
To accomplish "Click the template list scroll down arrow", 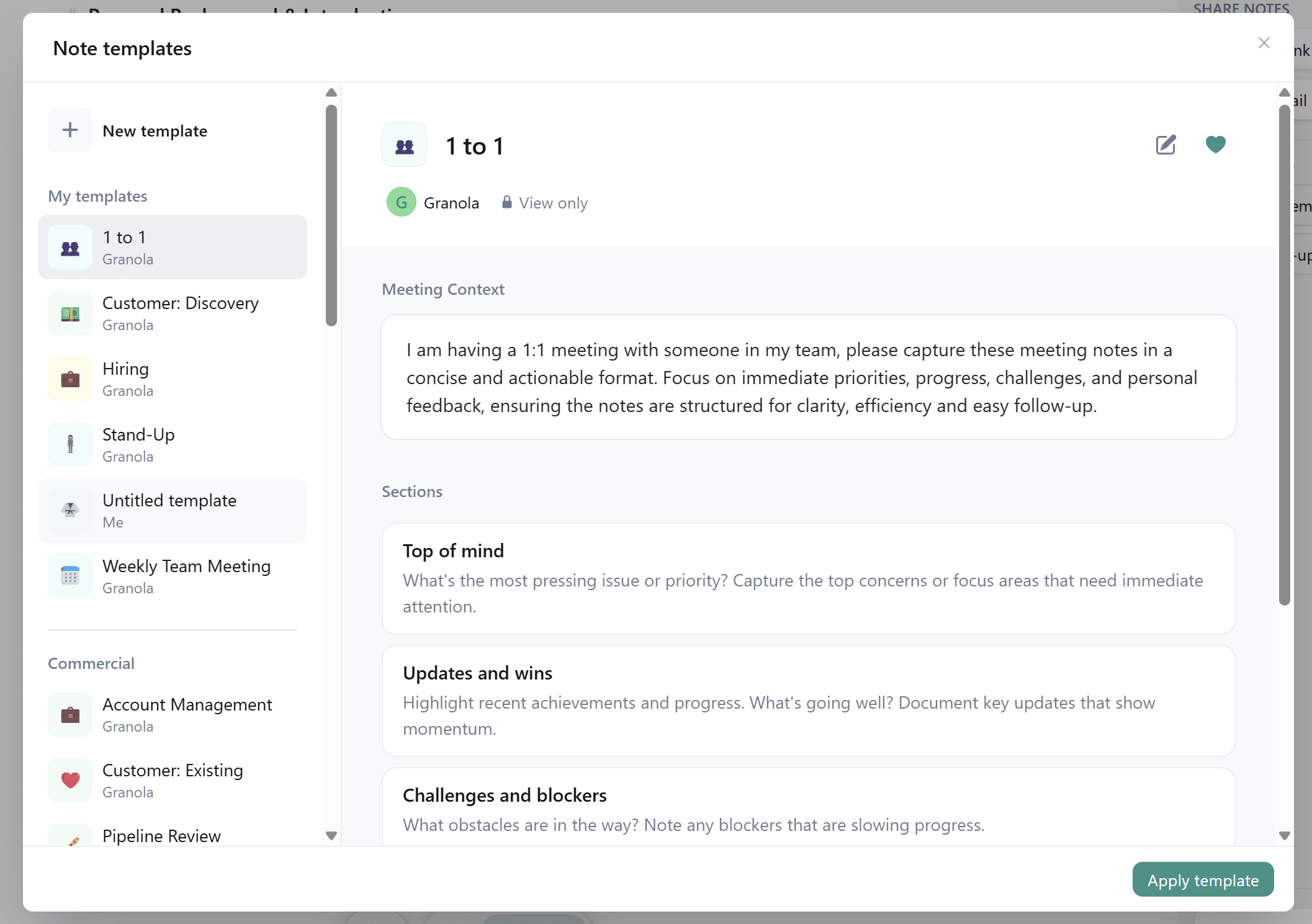I will [x=331, y=835].
